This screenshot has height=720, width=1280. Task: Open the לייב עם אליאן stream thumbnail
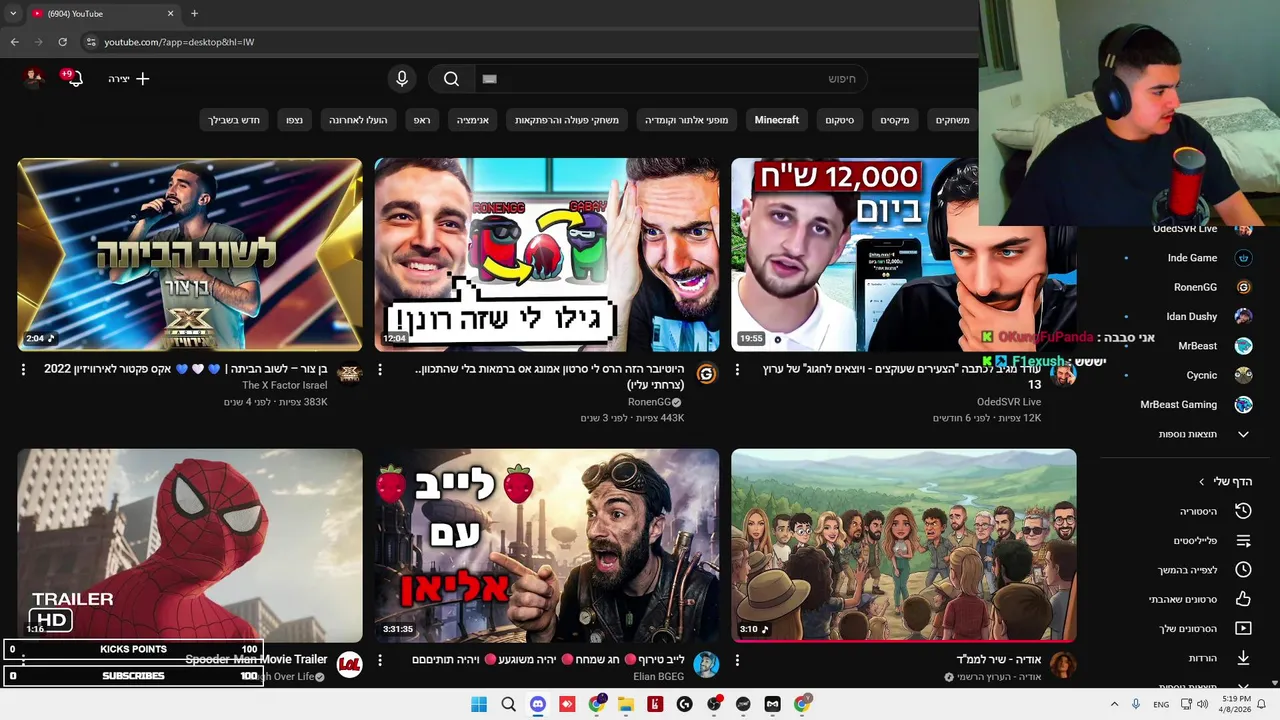coord(547,545)
